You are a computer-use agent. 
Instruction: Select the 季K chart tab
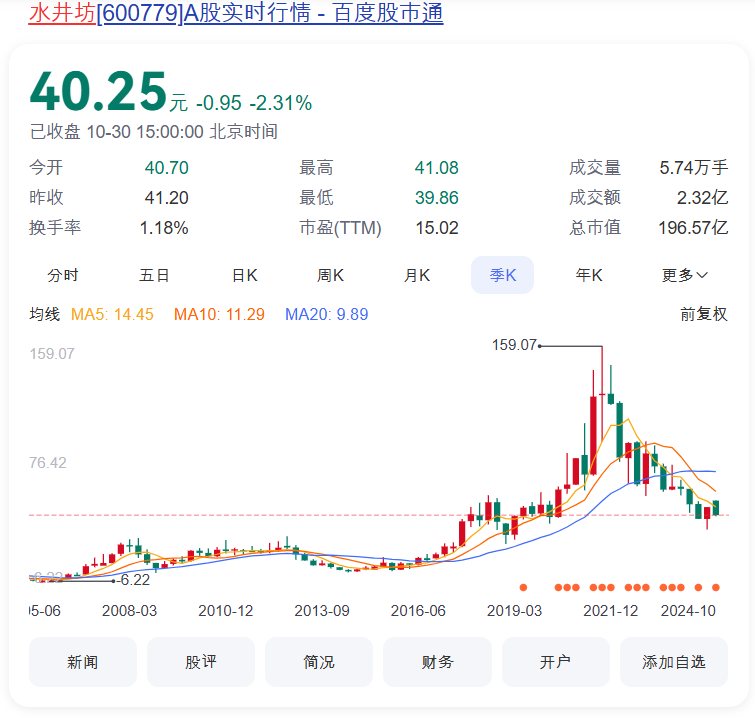click(x=502, y=275)
